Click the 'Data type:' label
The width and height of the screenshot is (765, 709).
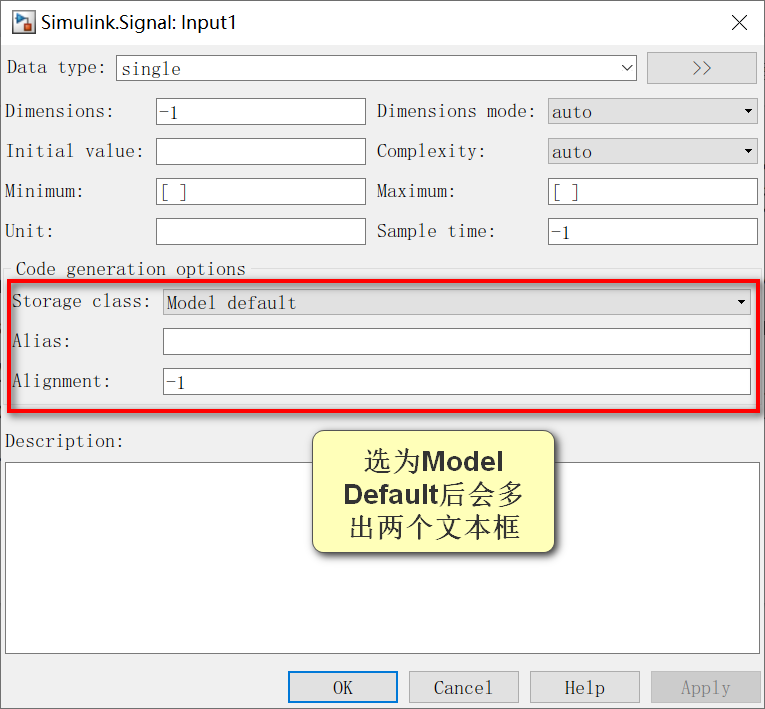pos(56,67)
